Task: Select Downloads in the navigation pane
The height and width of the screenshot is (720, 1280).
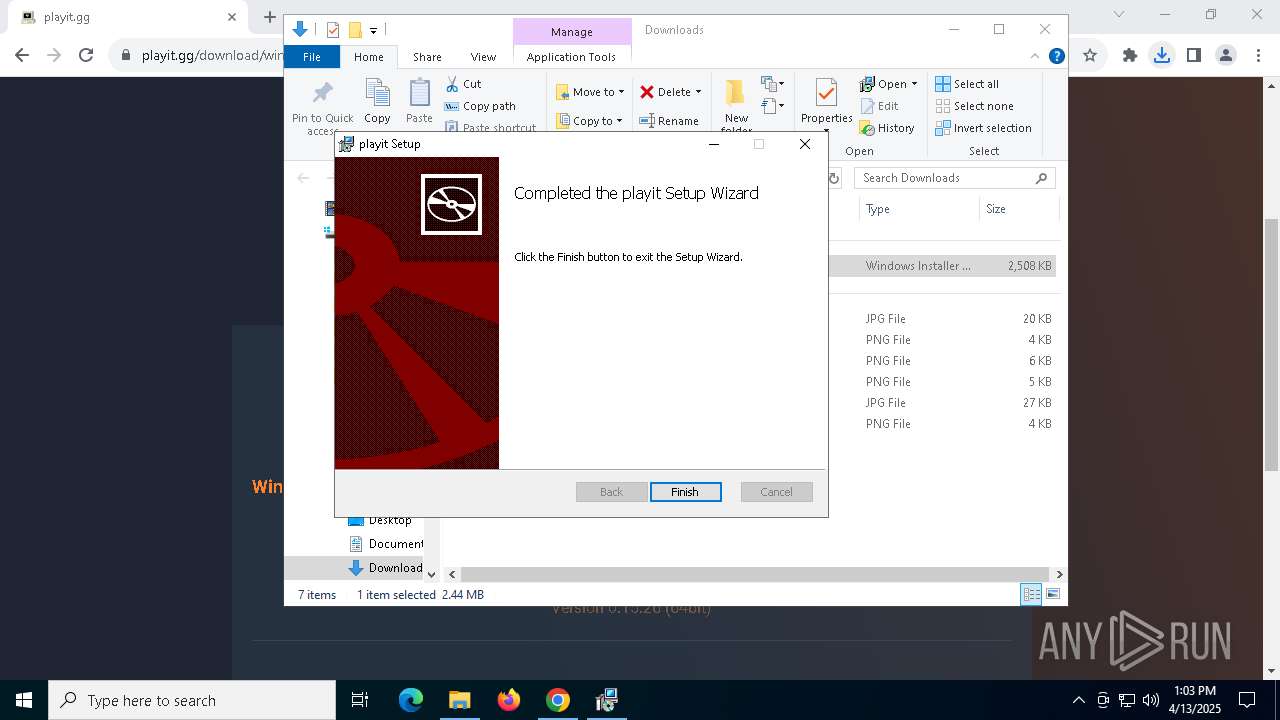Action: click(386, 568)
